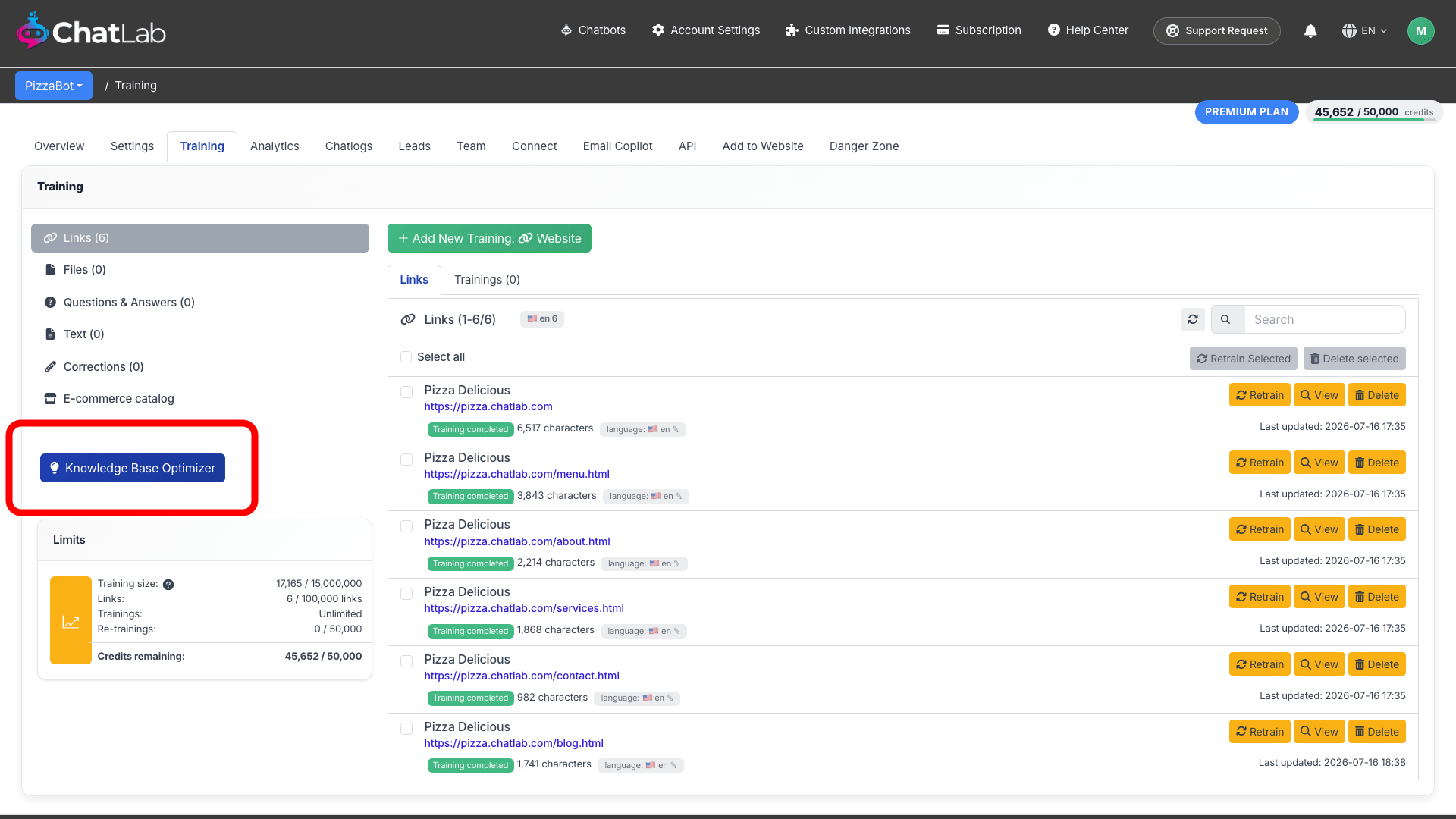Delete the blog.html training
This screenshot has height=819, width=1456.
coord(1377,732)
